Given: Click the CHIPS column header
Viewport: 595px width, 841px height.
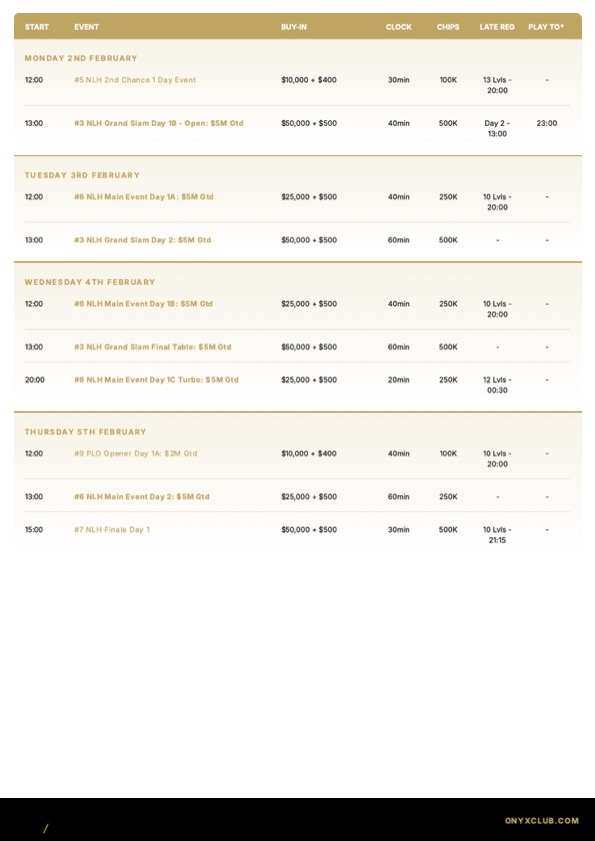Looking at the screenshot, I should (448, 27).
